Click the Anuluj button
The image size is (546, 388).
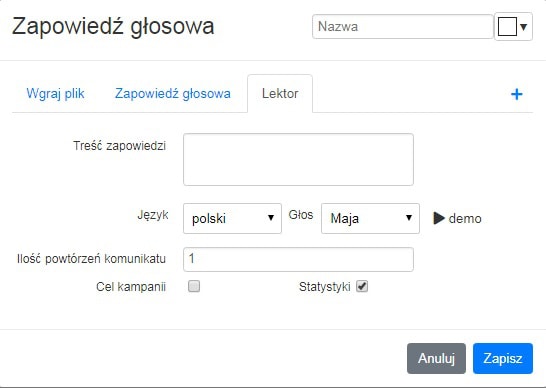436,358
